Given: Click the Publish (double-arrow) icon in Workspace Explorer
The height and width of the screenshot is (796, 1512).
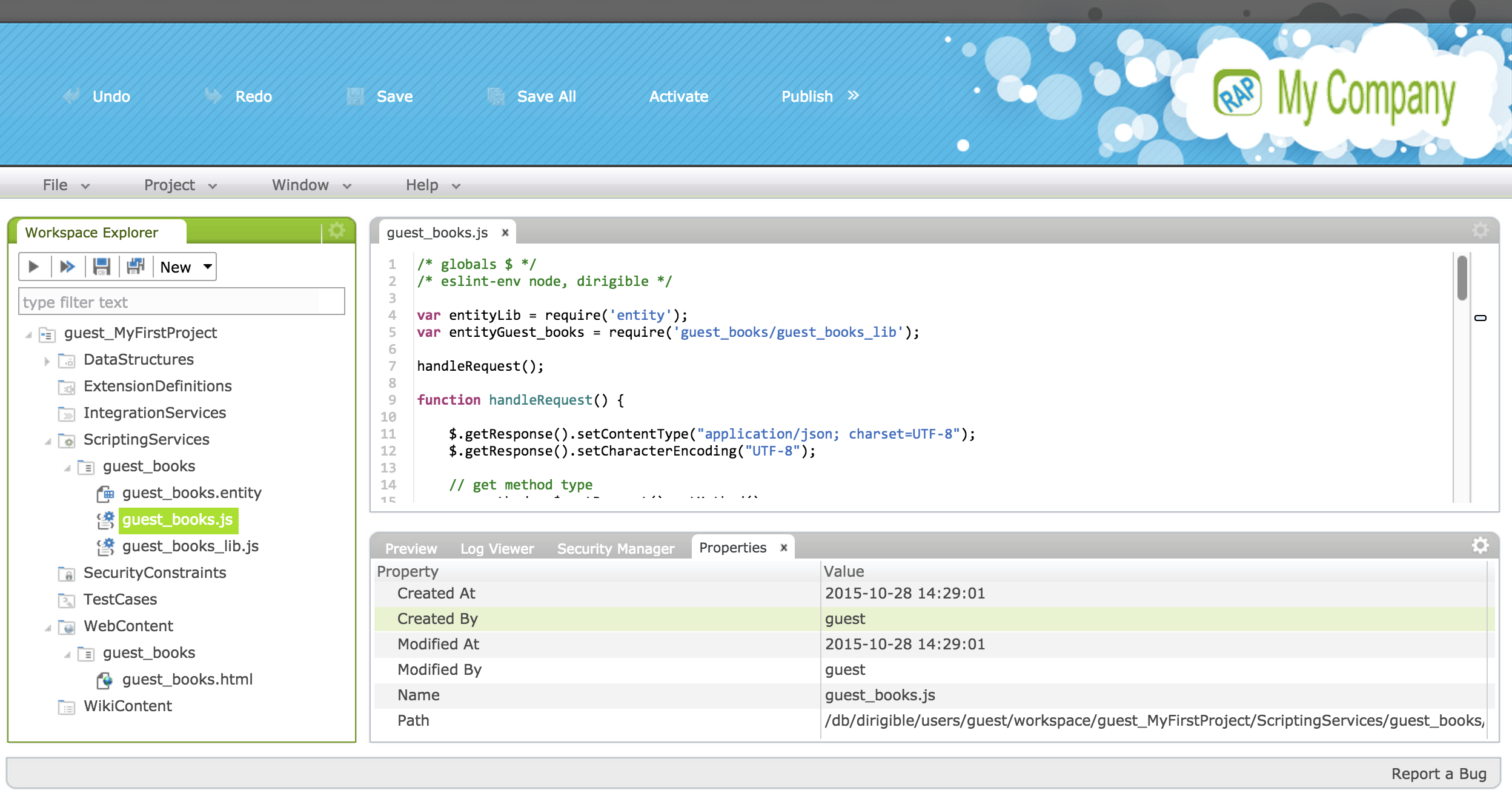Looking at the screenshot, I should point(67,267).
